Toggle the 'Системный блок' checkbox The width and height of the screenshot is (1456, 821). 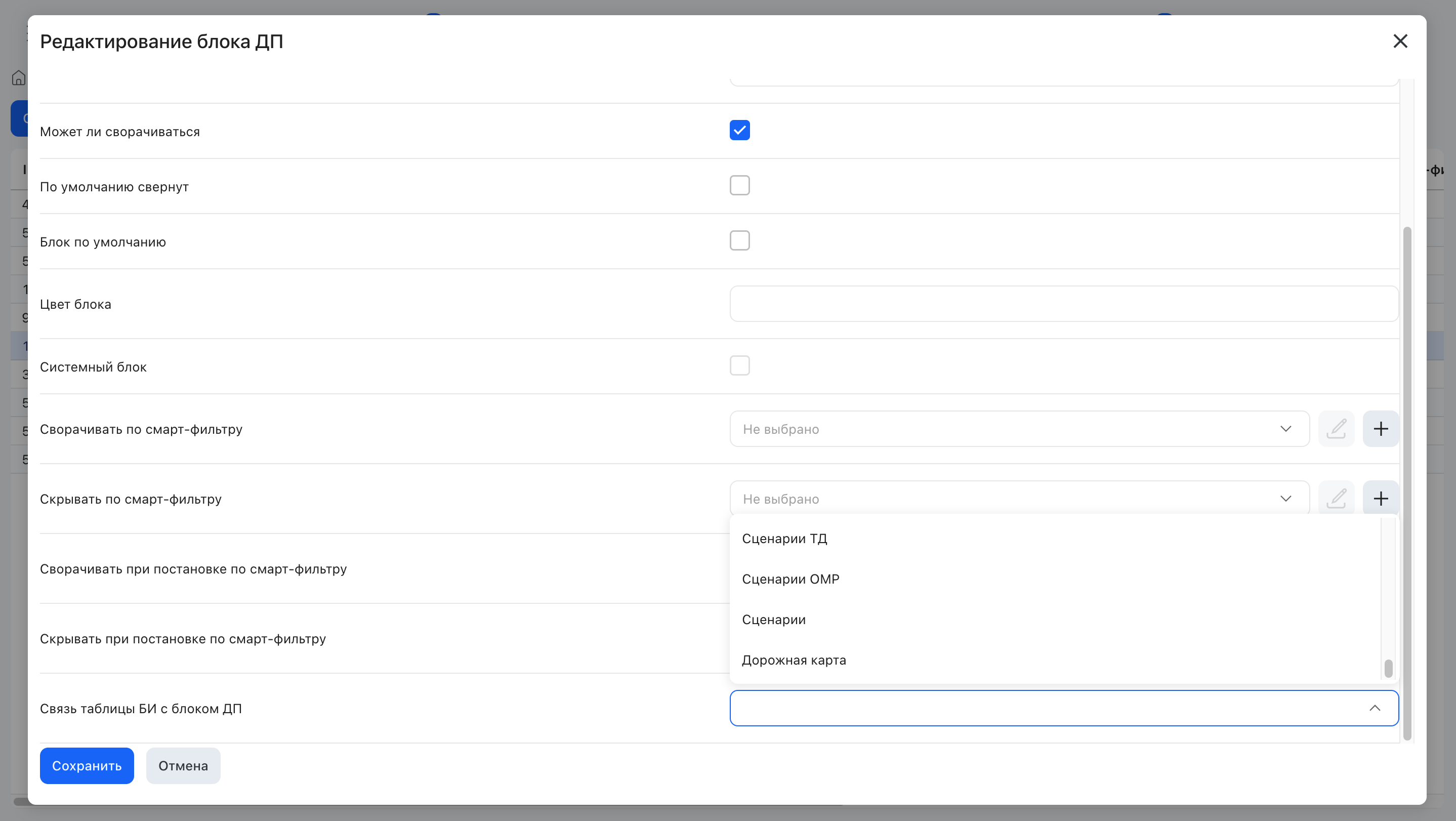click(x=739, y=365)
